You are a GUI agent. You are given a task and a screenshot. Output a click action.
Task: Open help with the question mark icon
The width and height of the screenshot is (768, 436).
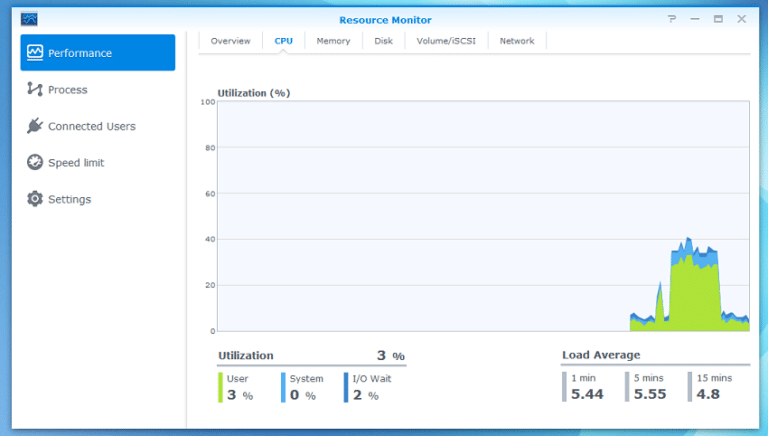(672, 19)
